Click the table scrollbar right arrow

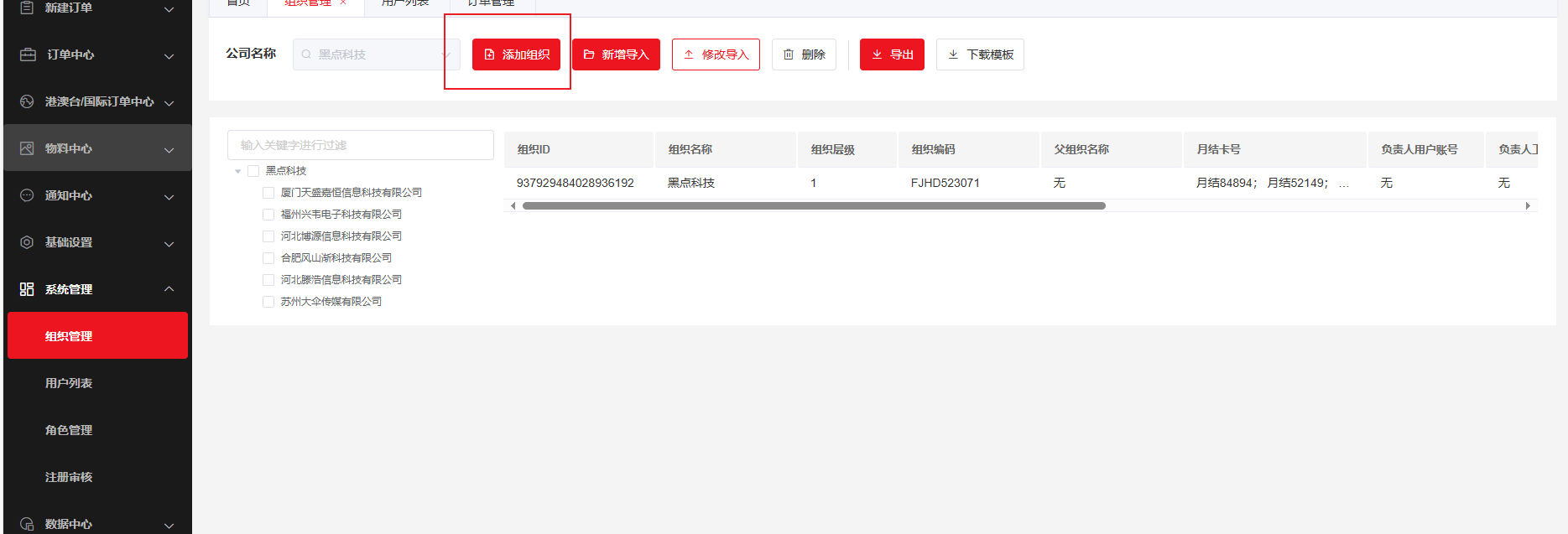point(1528,205)
